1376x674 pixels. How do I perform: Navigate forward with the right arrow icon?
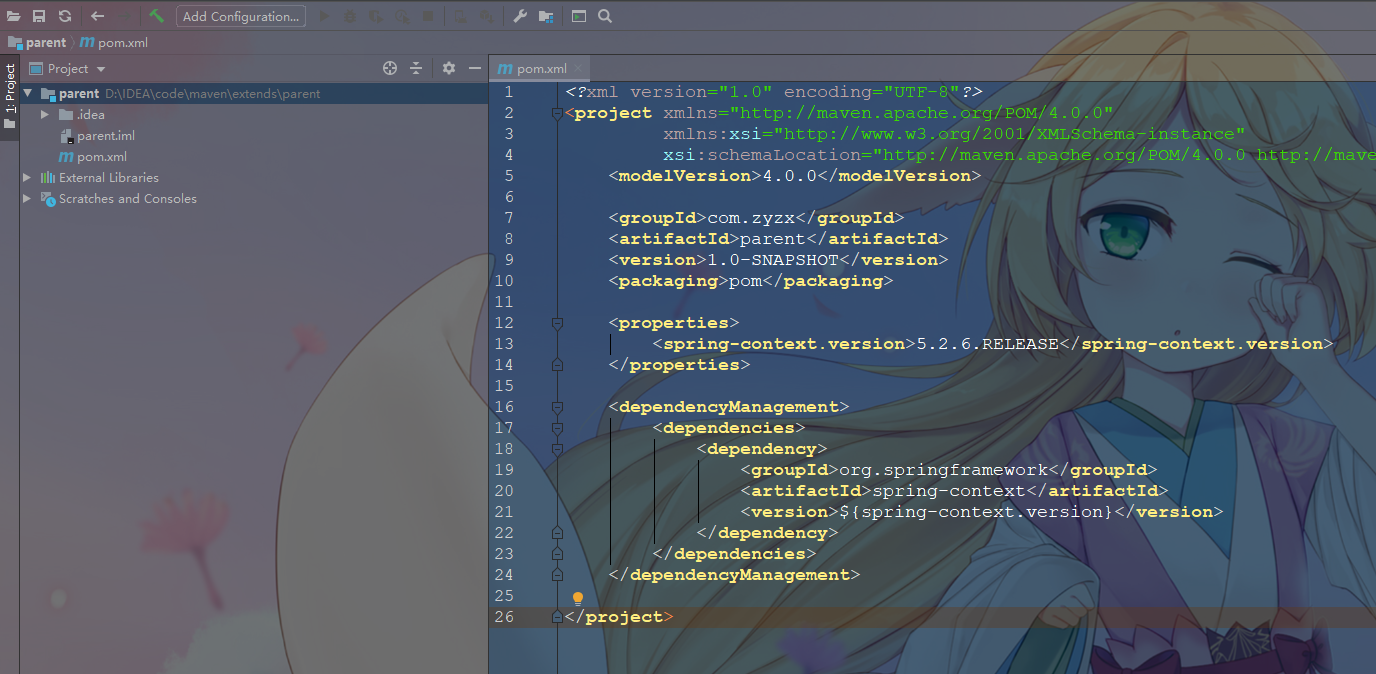click(124, 16)
